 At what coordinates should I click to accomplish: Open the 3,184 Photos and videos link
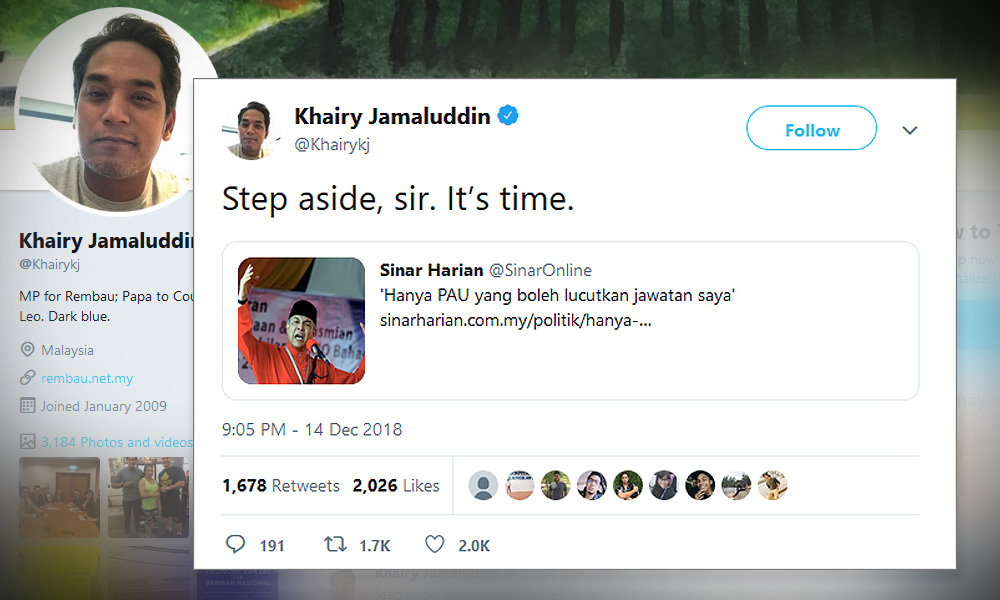click(117, 442)
